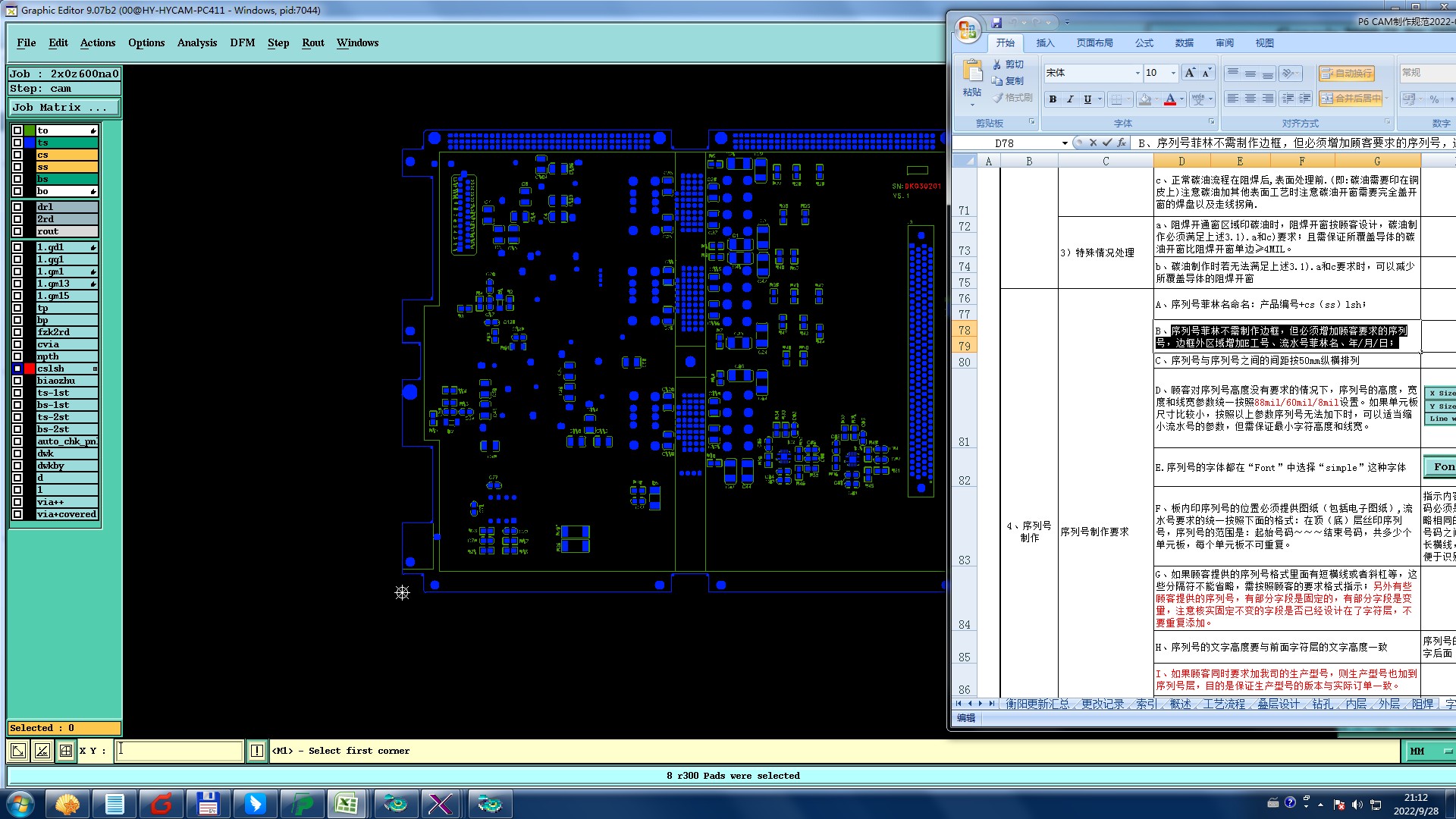
Task: Enable the npth layer checkbox
Action: (x=17, y=356)
